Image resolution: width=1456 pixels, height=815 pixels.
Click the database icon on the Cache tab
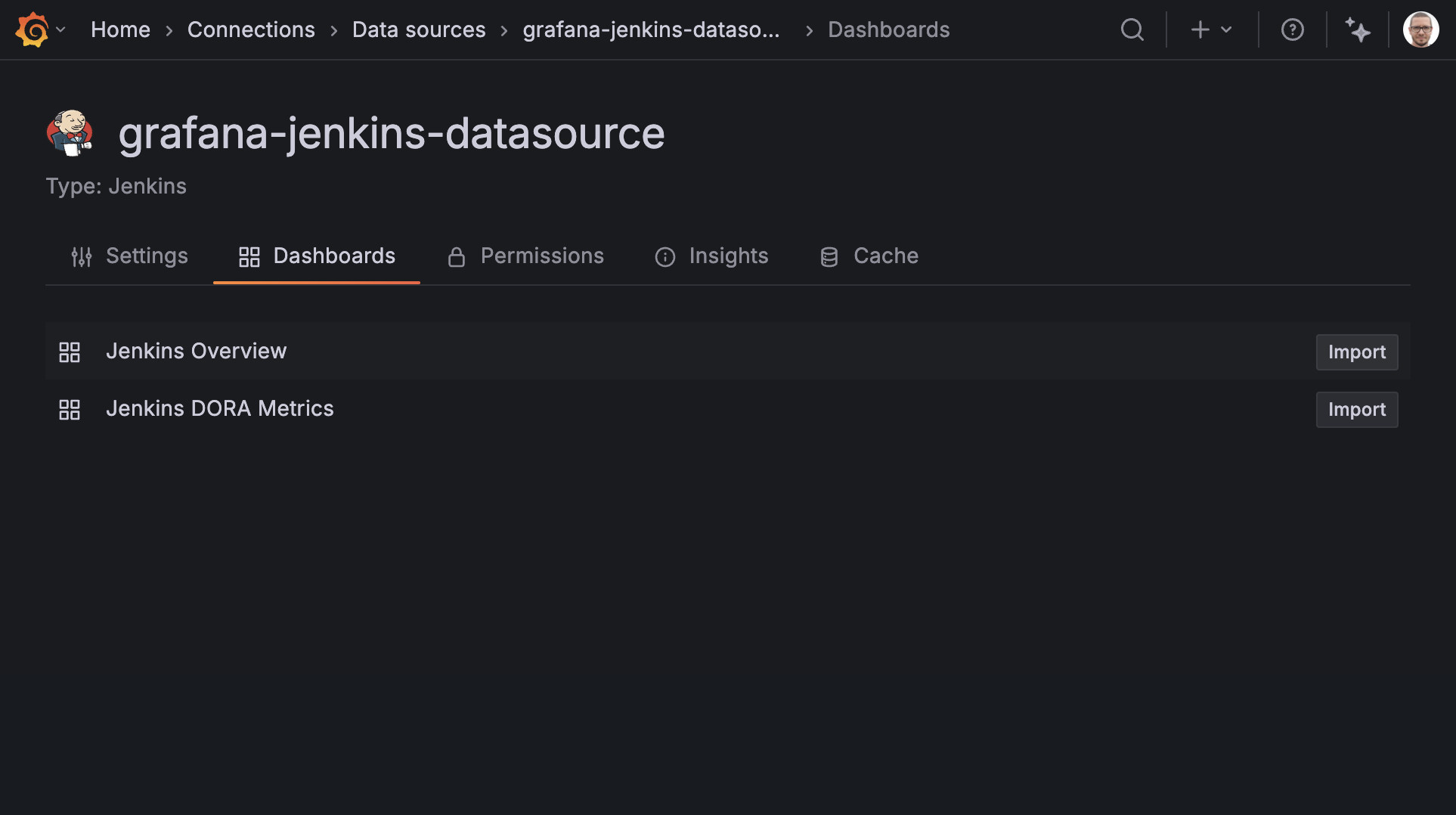(x=829, y=256)
